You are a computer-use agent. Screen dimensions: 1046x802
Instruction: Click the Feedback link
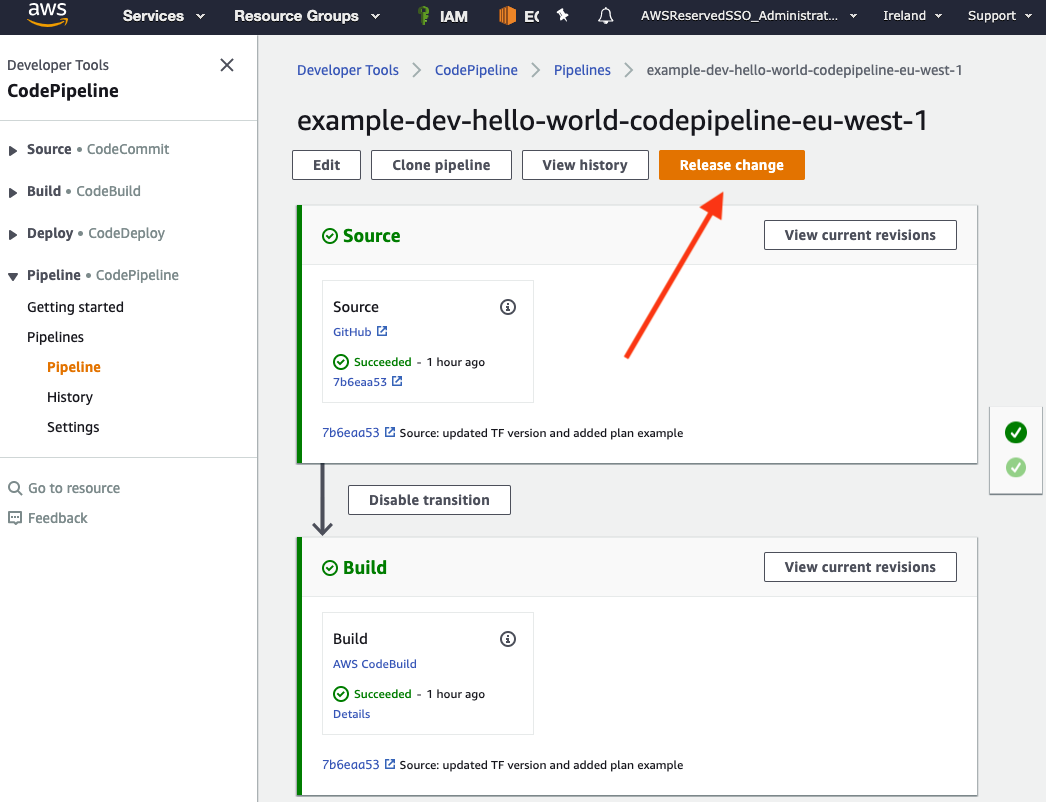tap(57, 518)
